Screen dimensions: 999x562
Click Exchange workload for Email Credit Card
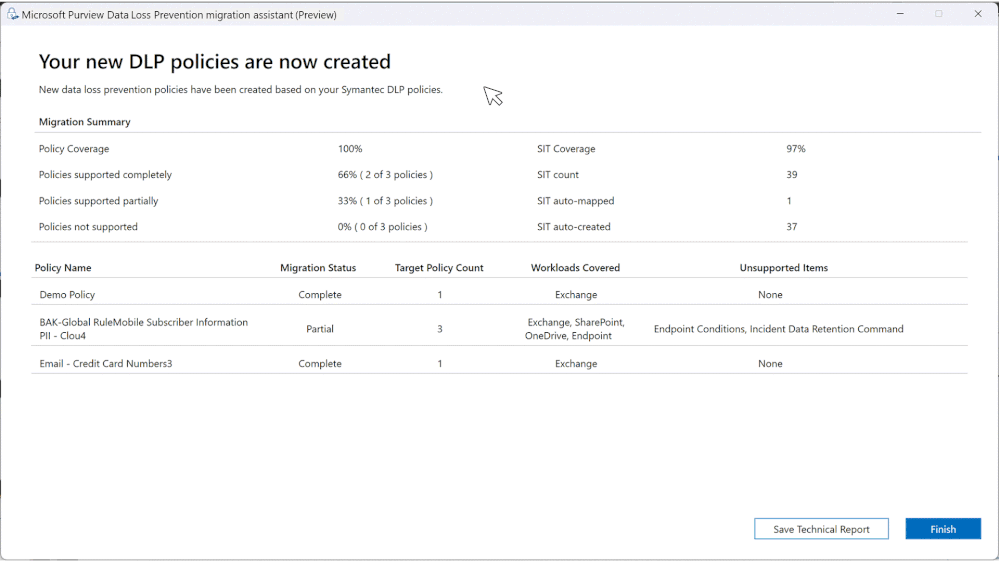(x=576, y=363)
